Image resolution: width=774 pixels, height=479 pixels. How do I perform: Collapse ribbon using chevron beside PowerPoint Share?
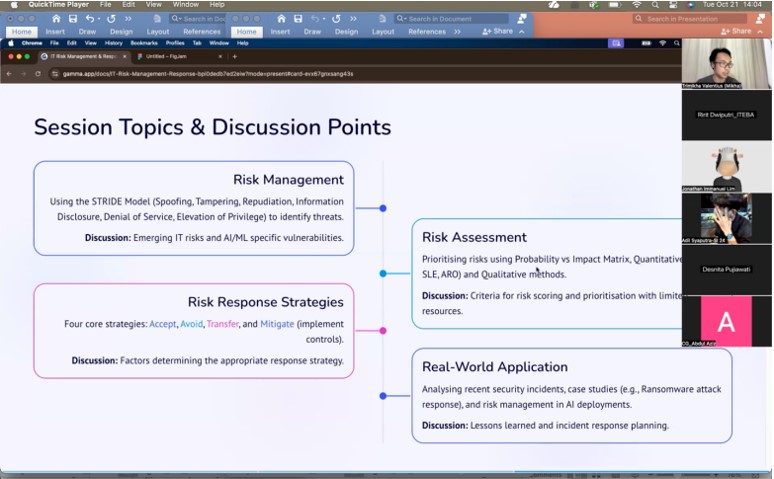tap(762, 31)
